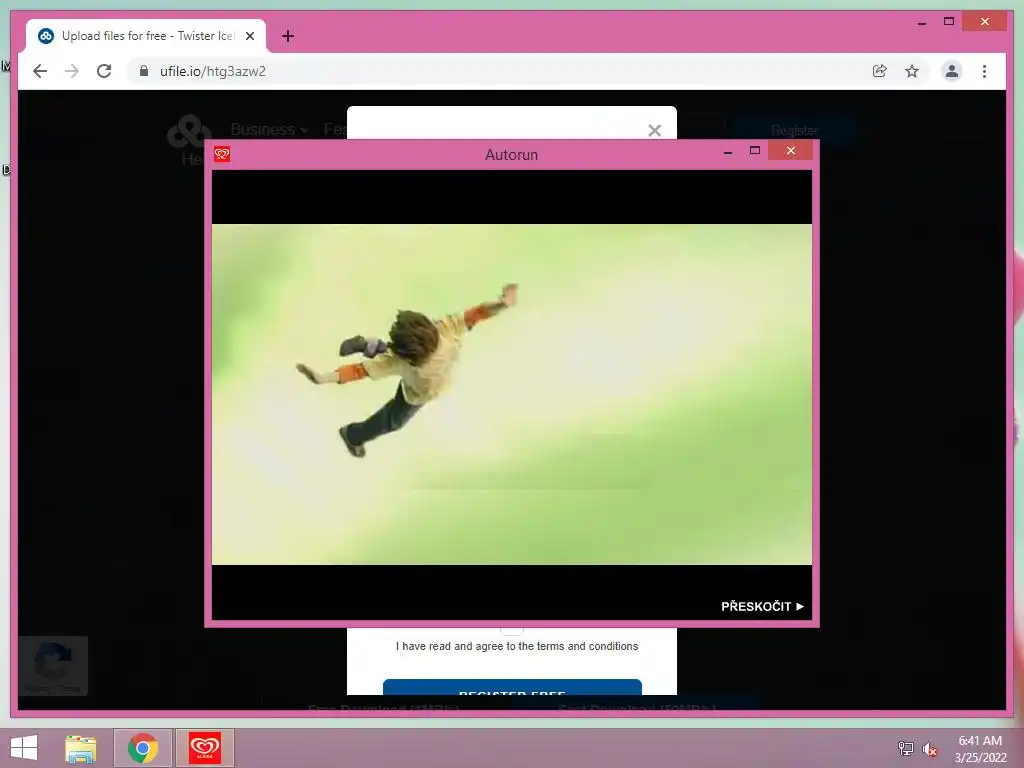
Task: Click the PŘESKOČIT skip button in Autorun
Action: [762, 607]
